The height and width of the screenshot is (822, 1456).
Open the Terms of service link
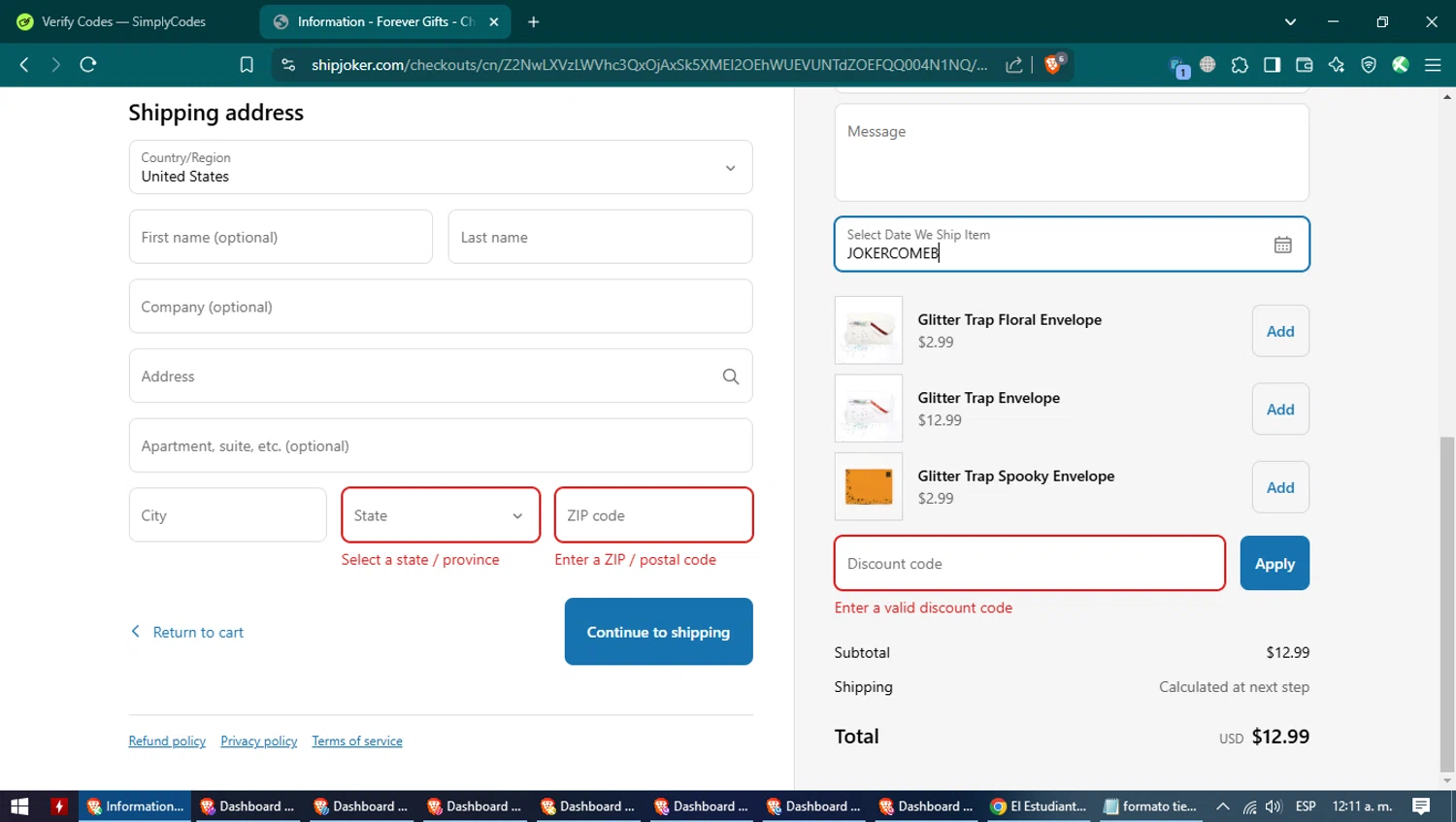357,741
